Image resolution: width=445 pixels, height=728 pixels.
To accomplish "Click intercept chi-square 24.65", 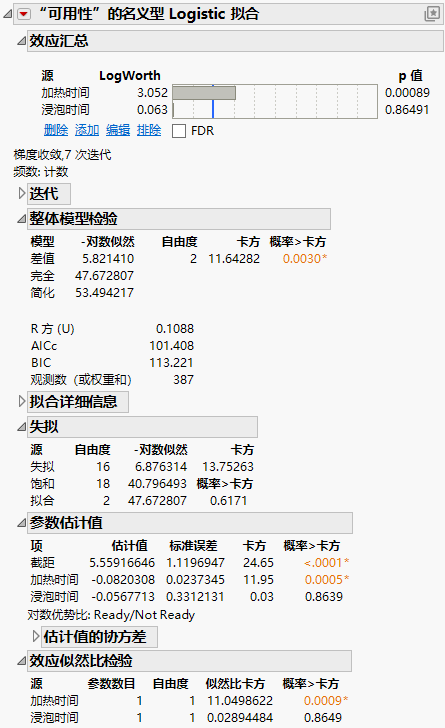I will (258, 563).
